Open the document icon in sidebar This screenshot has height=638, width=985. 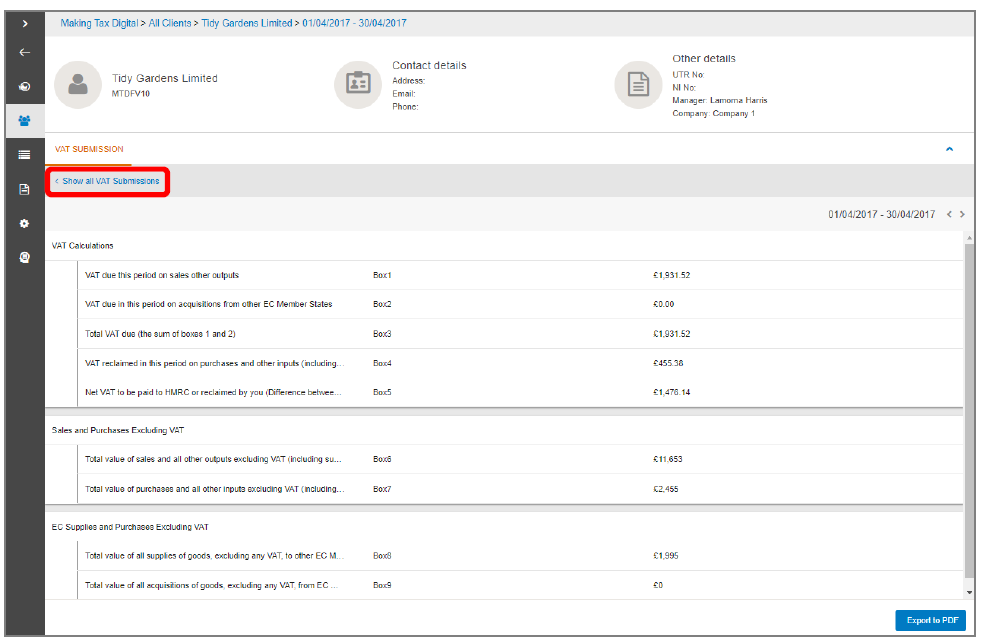pos(24,189)
